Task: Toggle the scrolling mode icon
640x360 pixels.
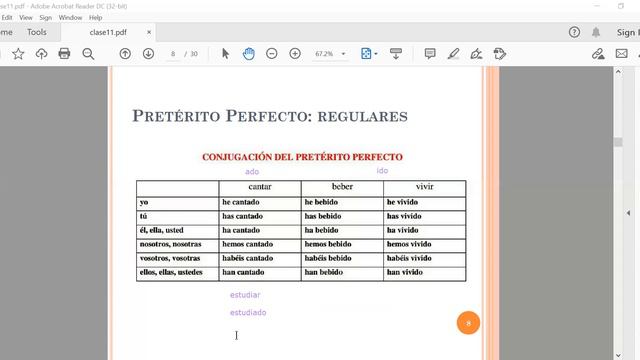Action: 396,53
